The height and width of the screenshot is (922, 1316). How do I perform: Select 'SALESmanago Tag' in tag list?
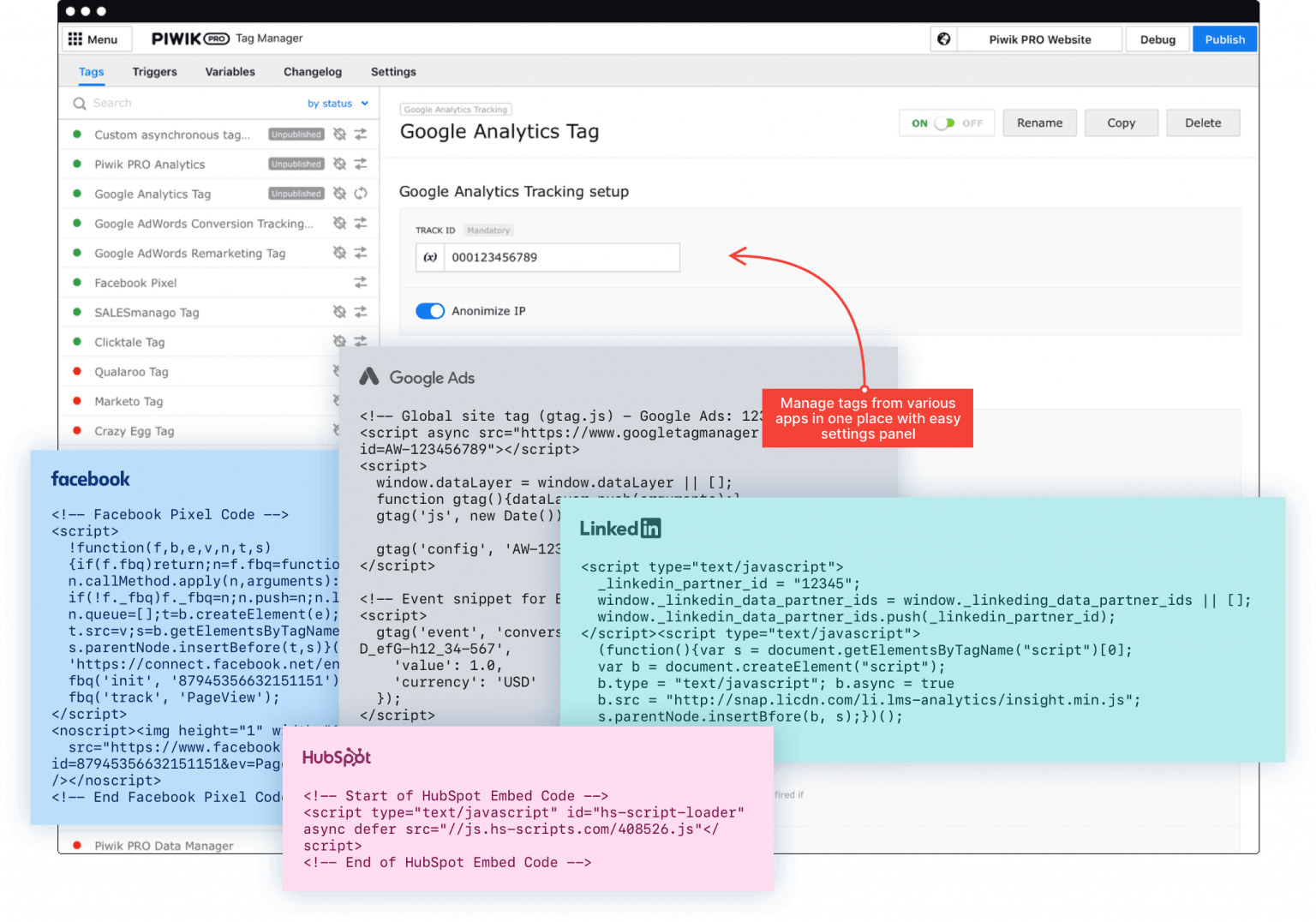(x=147, y=313)
